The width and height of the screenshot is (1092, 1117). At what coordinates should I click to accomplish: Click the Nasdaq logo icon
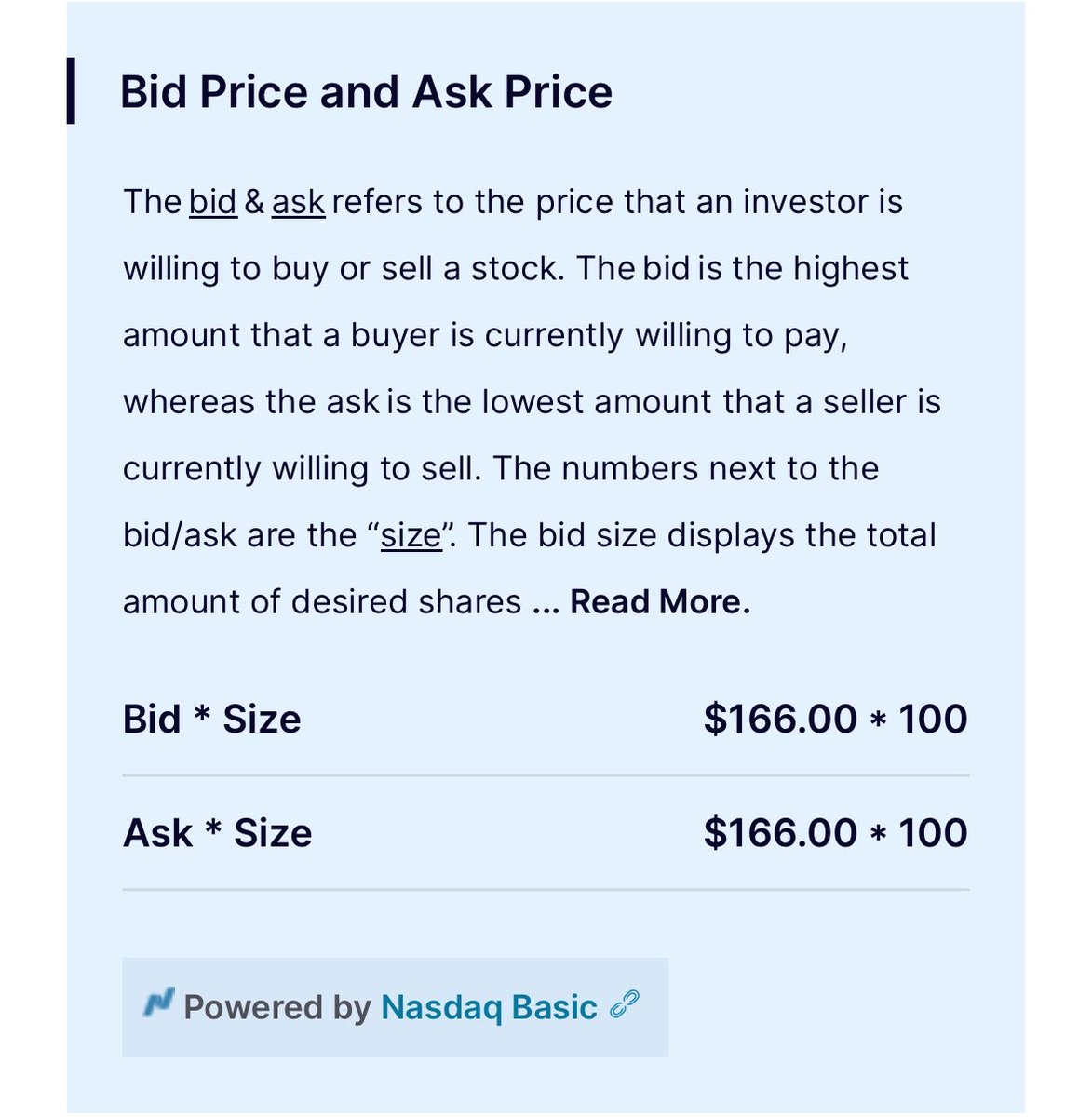(x=159, y=1003)
